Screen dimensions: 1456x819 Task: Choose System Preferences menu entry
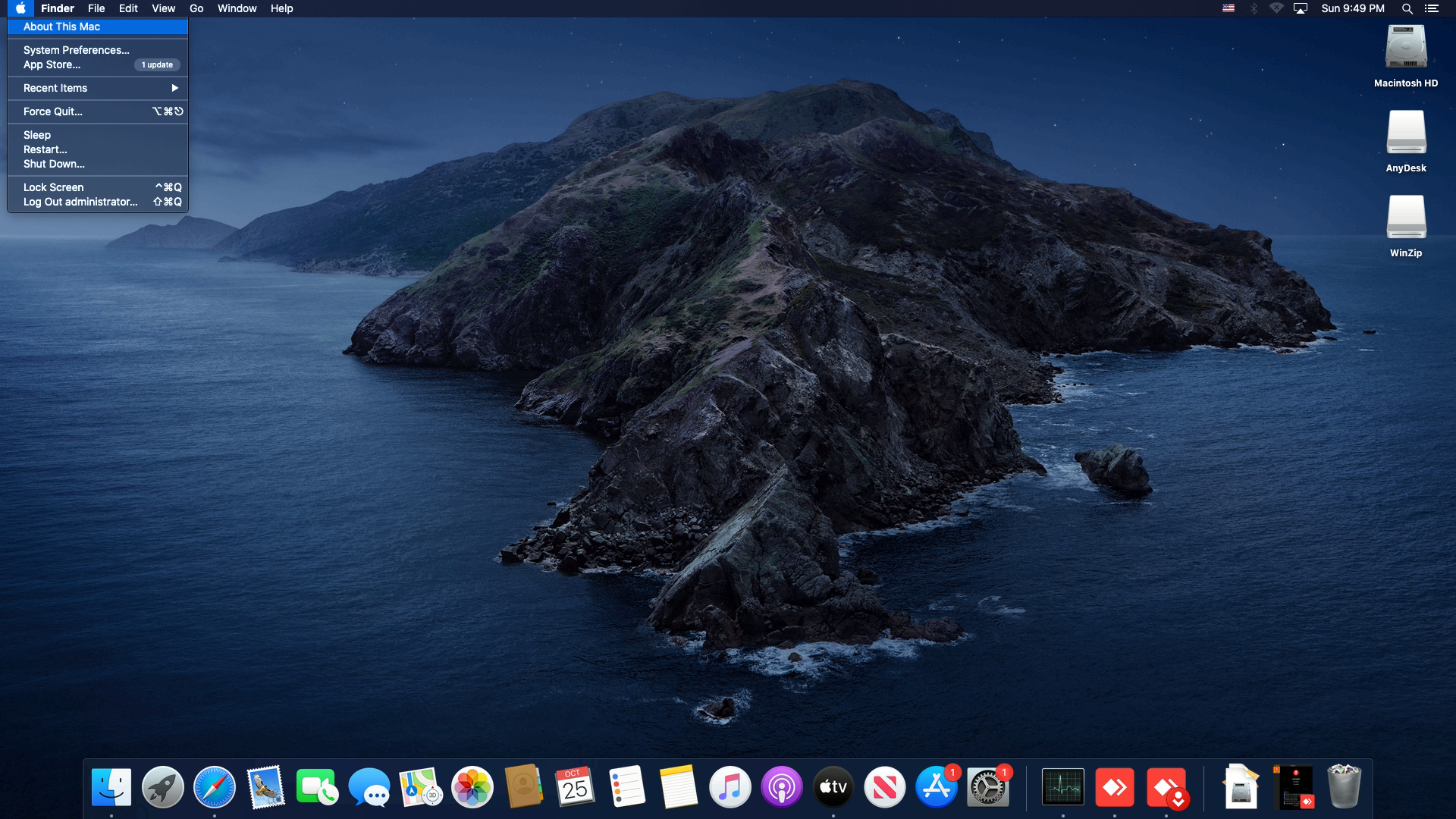(76, 50)
